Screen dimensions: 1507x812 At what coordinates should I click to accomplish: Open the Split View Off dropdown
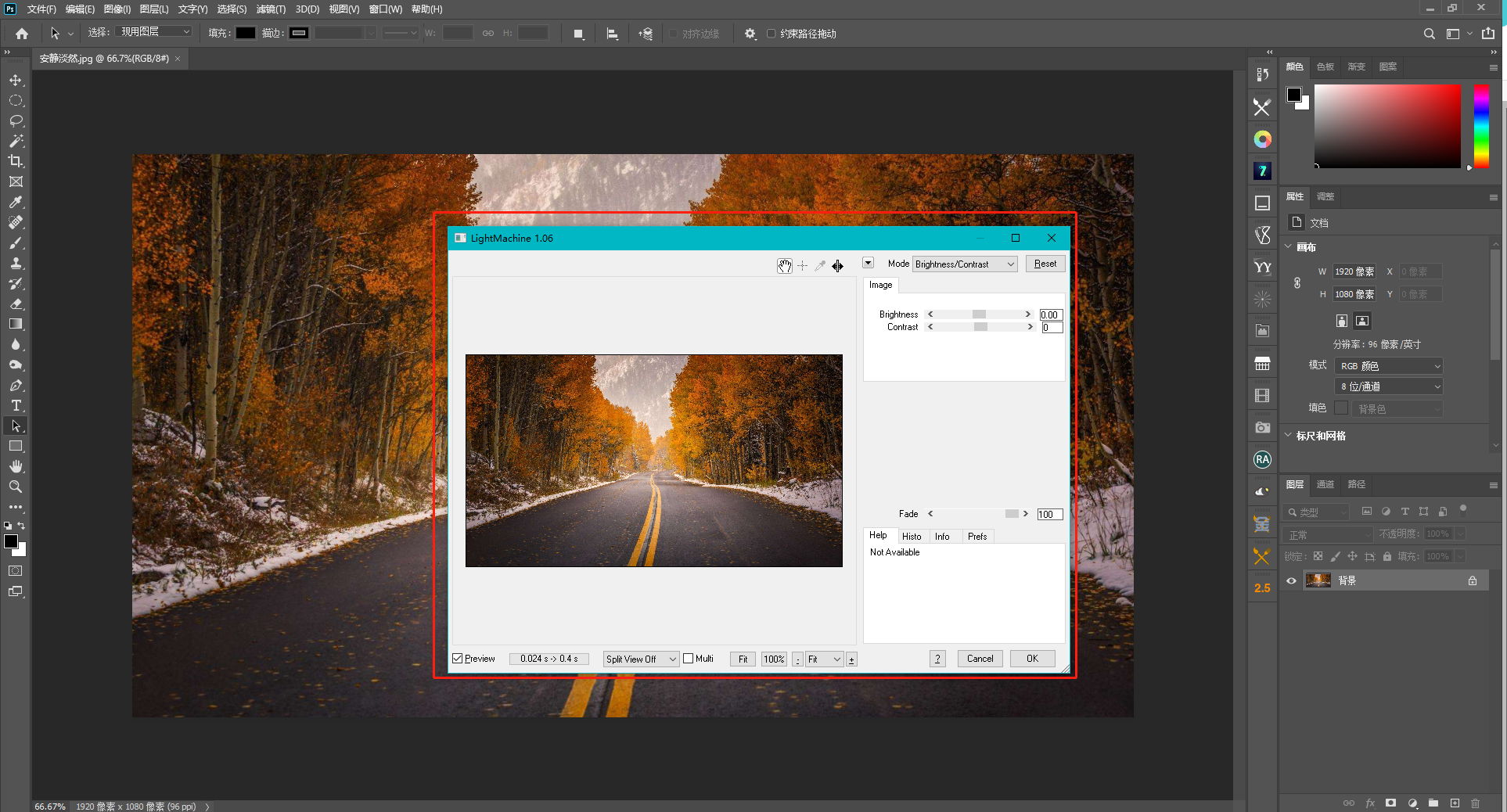pos(641,659)
